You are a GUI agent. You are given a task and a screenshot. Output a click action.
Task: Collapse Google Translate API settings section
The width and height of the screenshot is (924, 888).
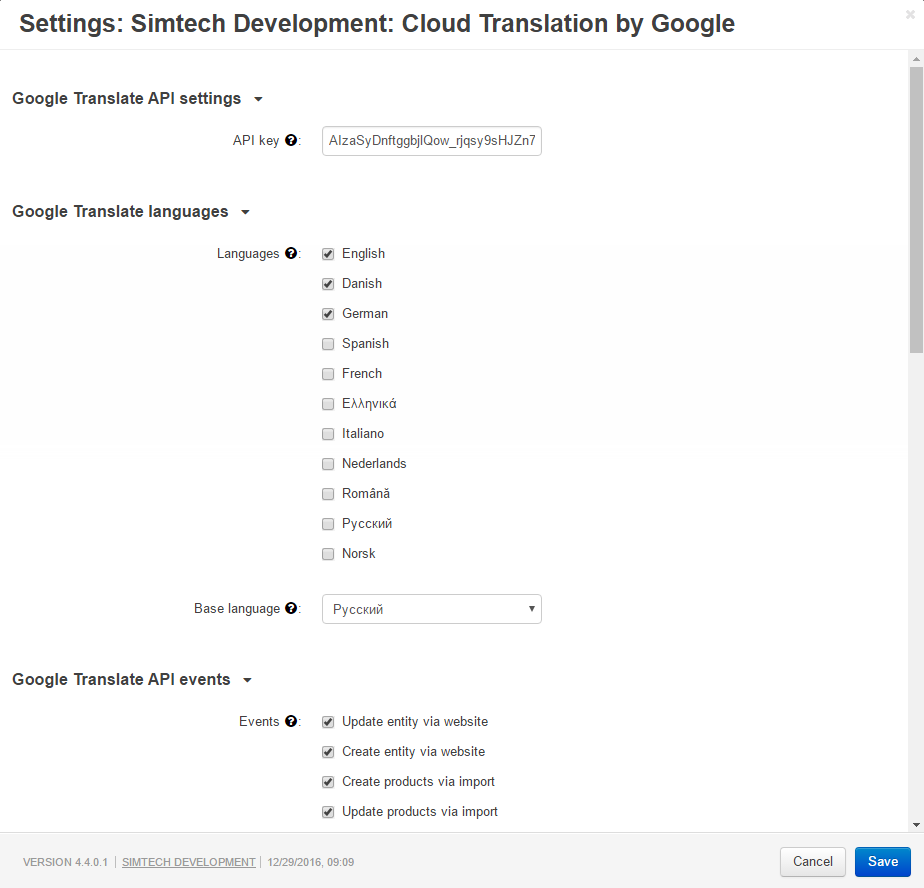pyautogui.click(x=137, y=98)
